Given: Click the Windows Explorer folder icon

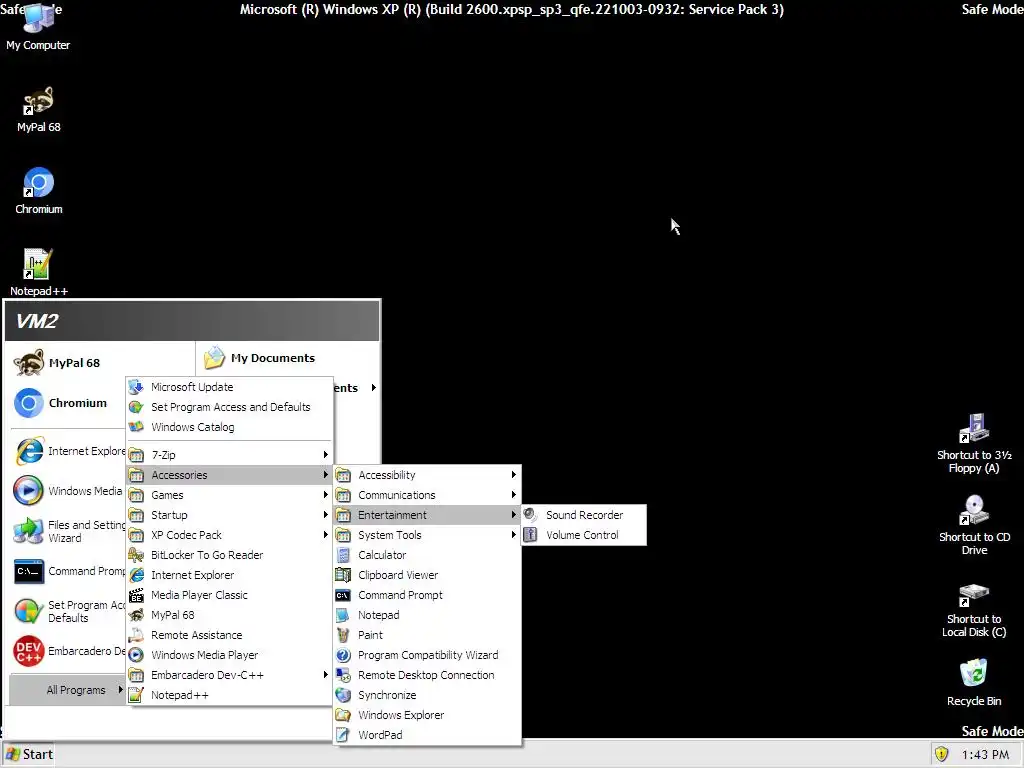Looking at the screenshot, I should [x=343, y=715].
